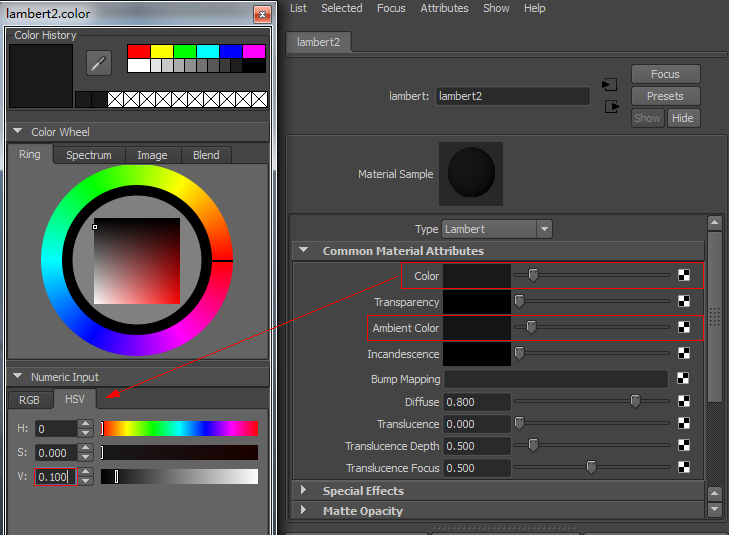Open texture map button for Color
This screenshot has width=729, height=535.
click(x=684, y=275)
